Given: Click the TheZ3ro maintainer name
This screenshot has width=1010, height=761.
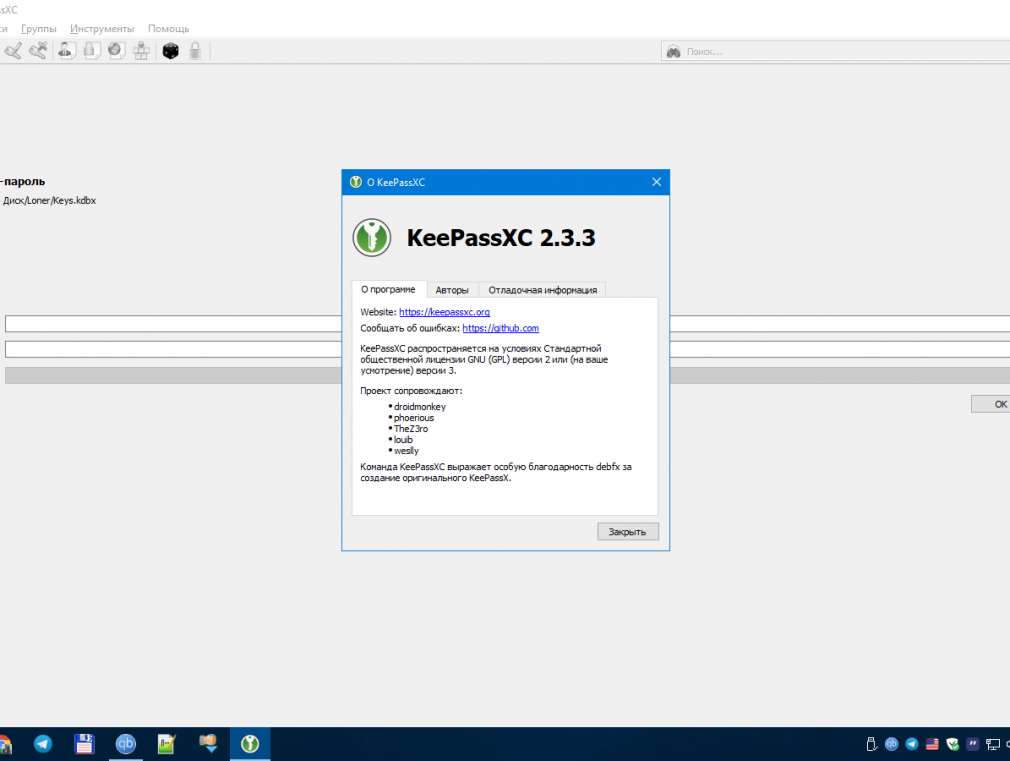Looking at the screenshot, I should 410,429.
